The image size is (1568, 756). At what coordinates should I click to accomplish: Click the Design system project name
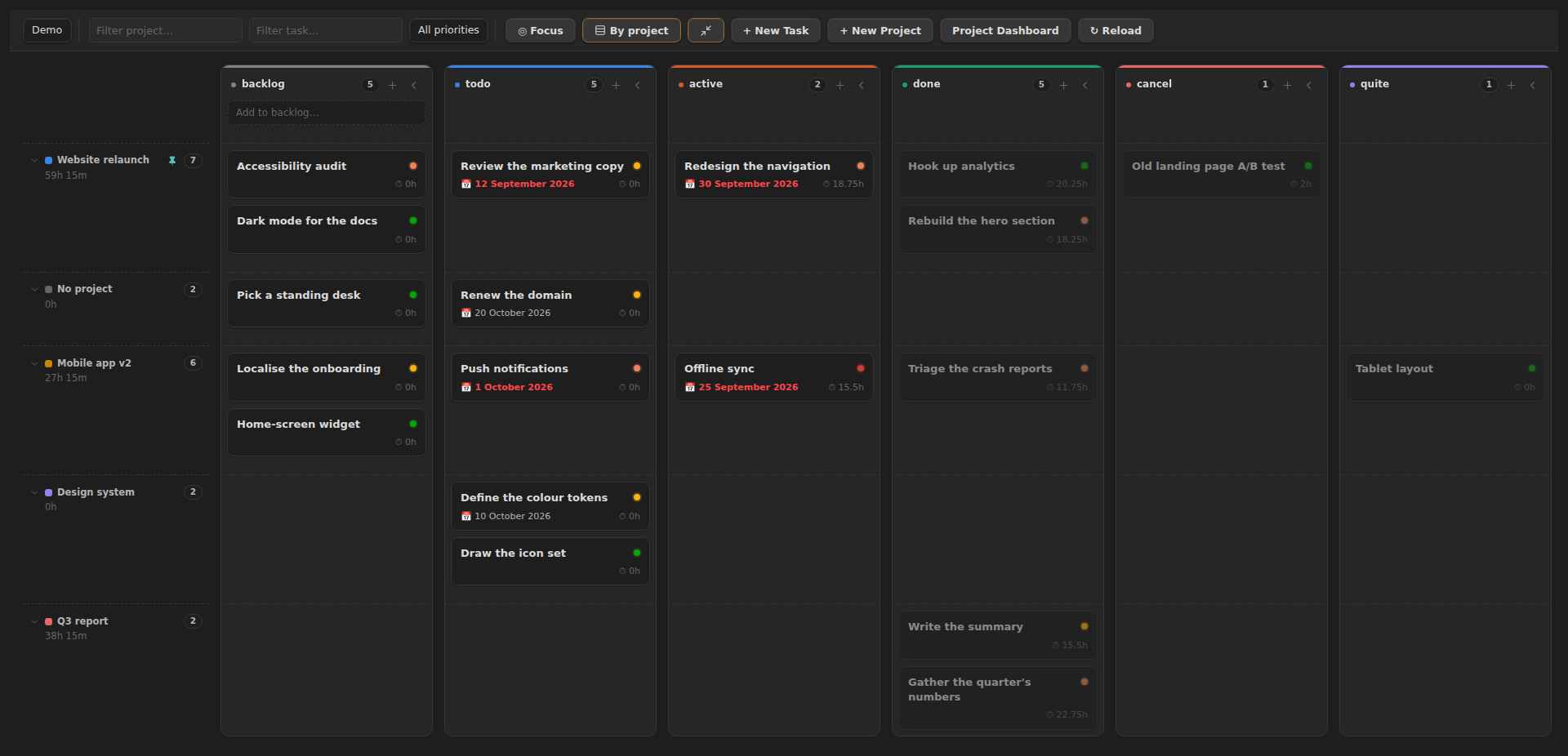(96, 492)
